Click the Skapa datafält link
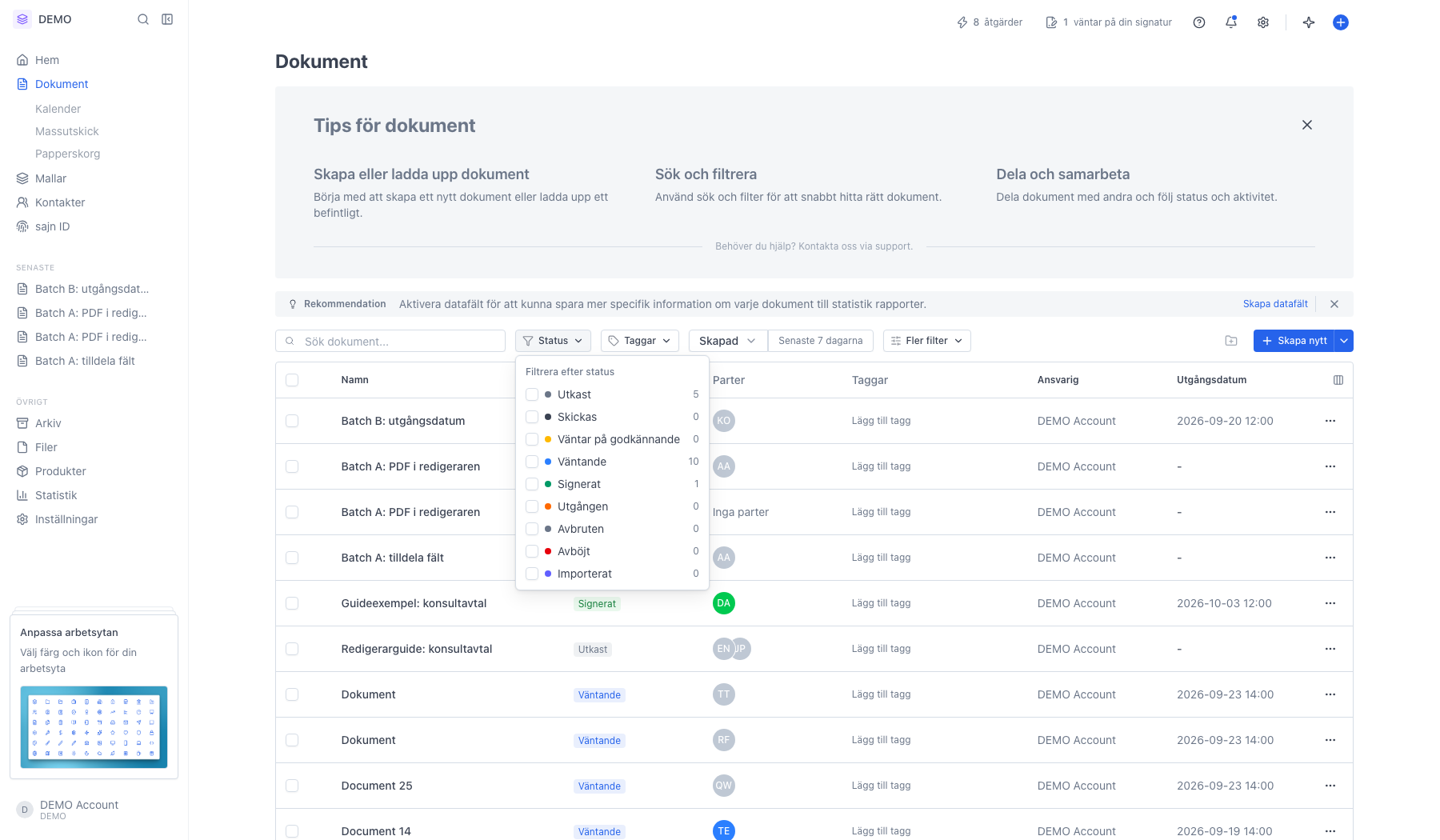Image resolution: width=1440 pixels, height=840 pixels. [1275, 304]
